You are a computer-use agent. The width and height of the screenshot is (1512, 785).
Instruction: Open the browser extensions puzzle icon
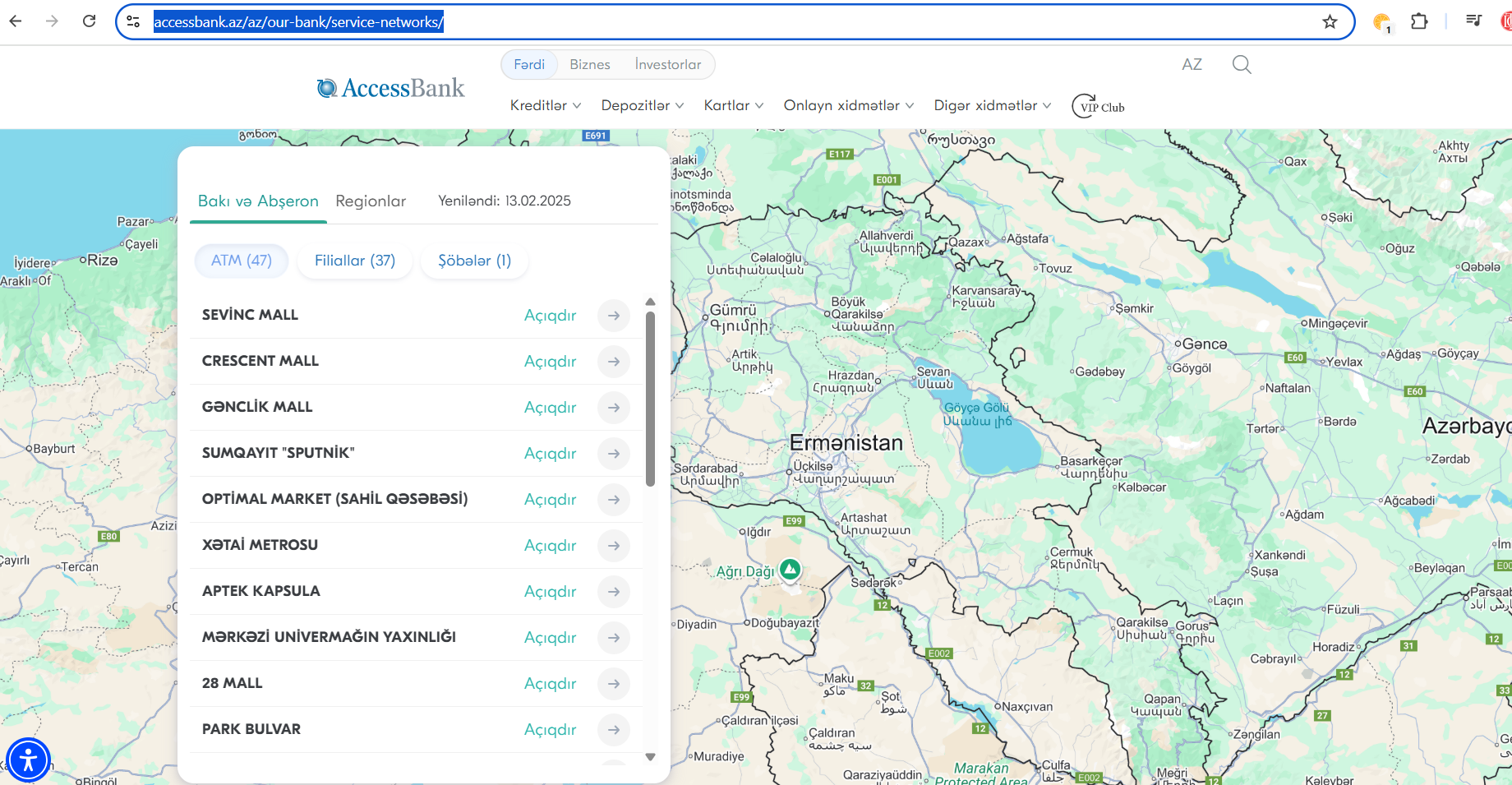point(1419,21)
